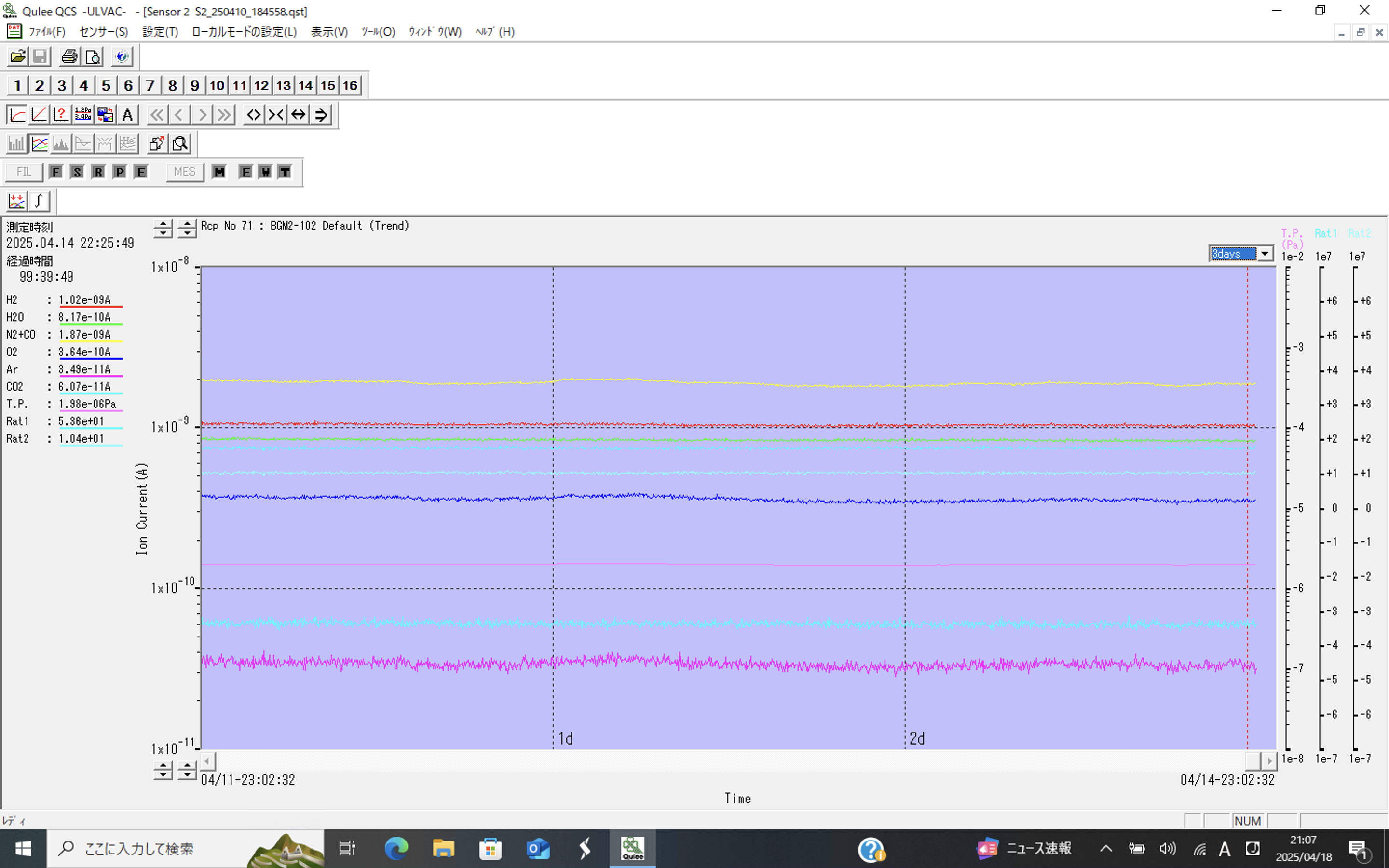The image size is (1389, 868).
Task: Open print preview icon
Action: click(93, 56)
